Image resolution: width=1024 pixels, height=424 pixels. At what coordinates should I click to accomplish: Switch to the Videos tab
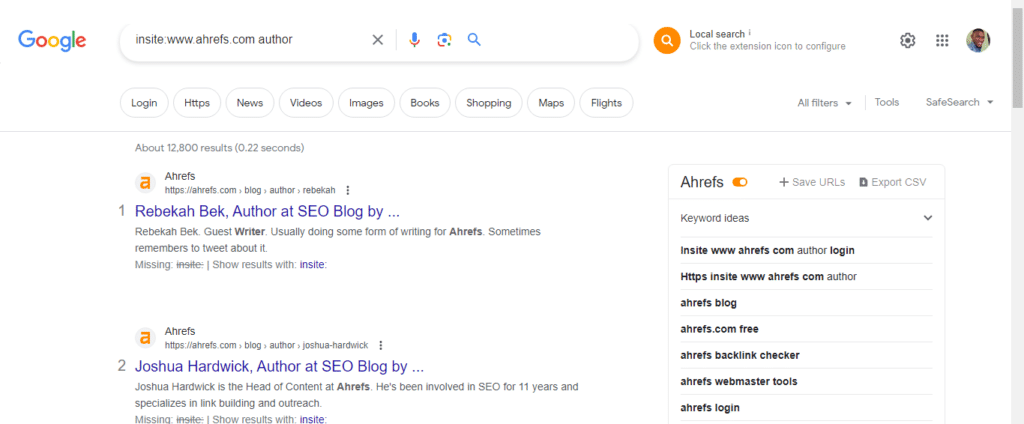306,103
